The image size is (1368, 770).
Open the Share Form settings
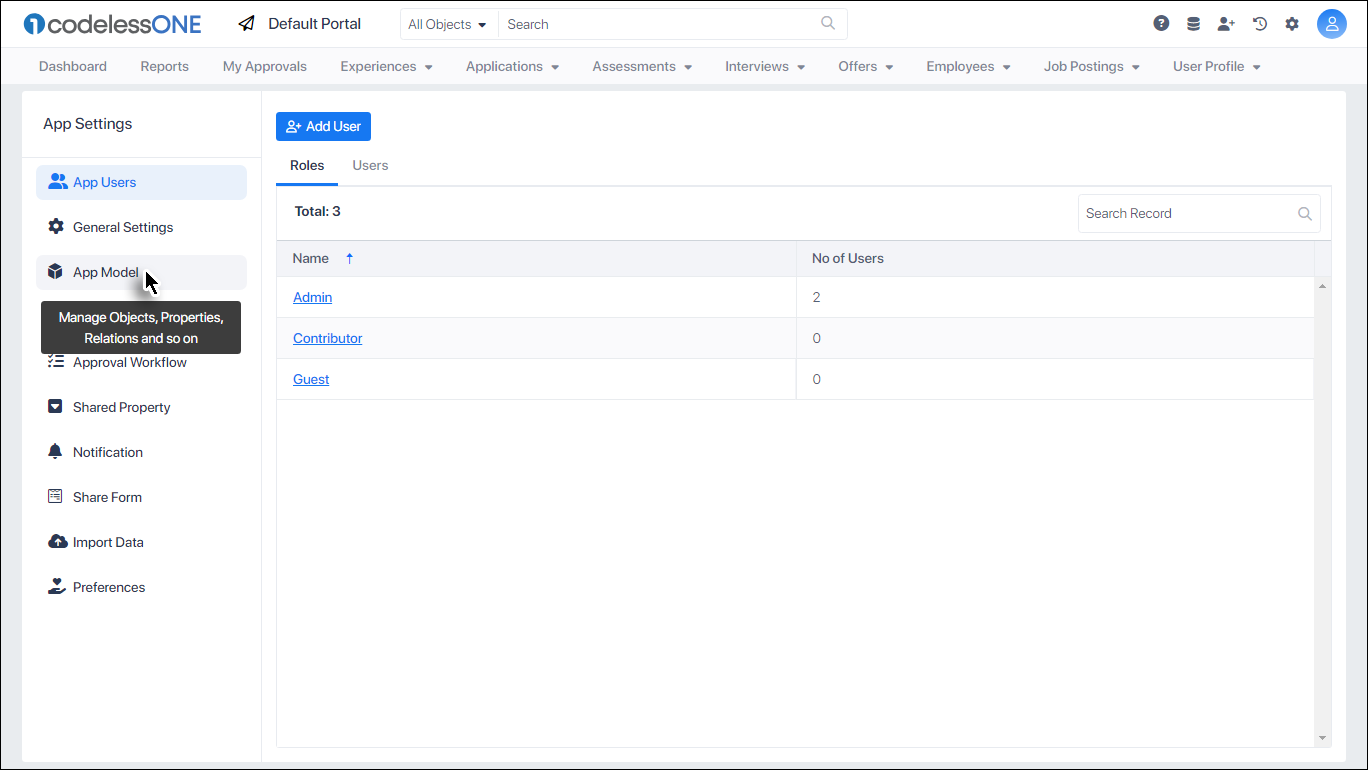104,496
